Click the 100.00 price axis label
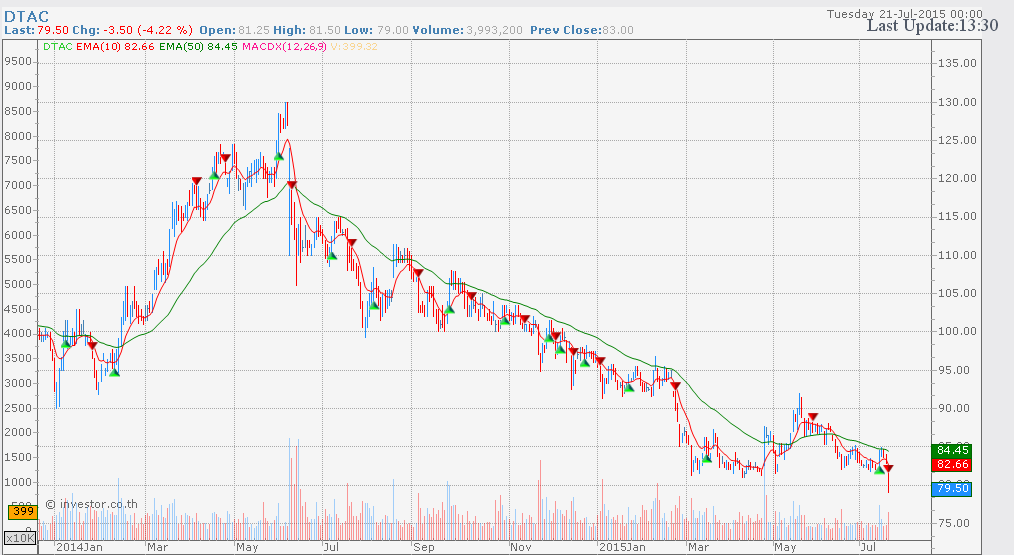This screenshot has width=1014, height=555. tap(957, 331)
